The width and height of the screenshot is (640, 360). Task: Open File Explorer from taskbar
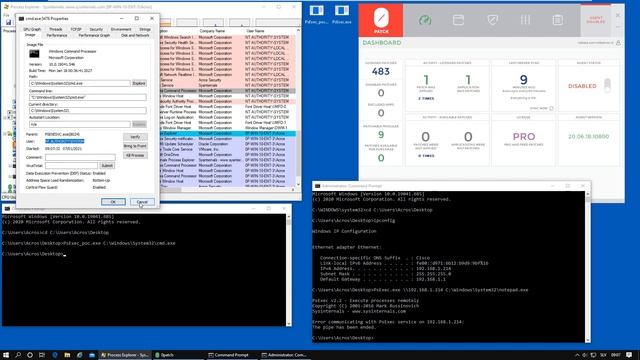(x=67, y=355)
